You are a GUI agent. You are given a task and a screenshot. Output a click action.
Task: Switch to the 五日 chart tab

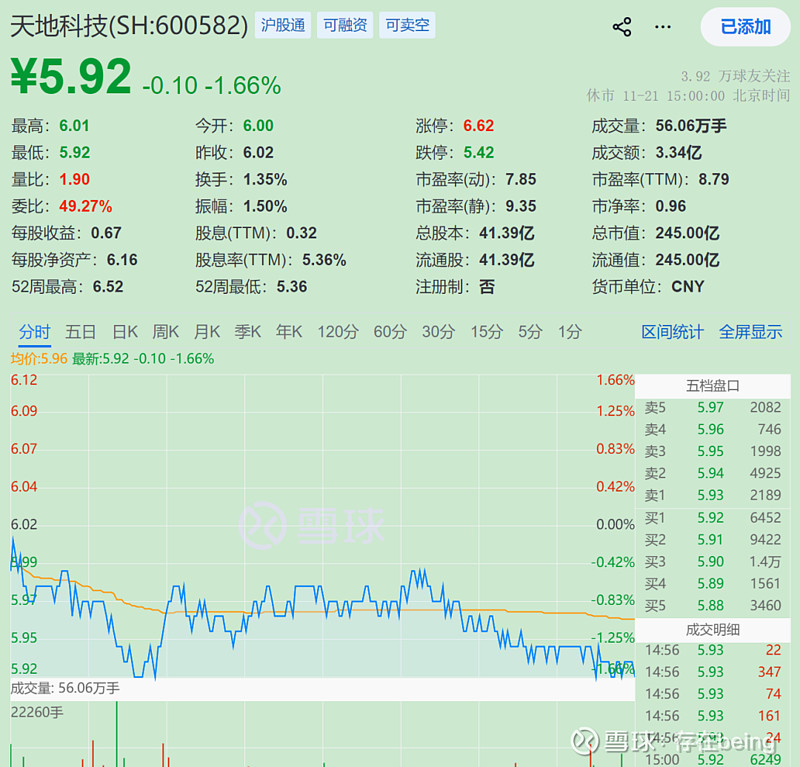pyautogui.click(x=80, y=332)
